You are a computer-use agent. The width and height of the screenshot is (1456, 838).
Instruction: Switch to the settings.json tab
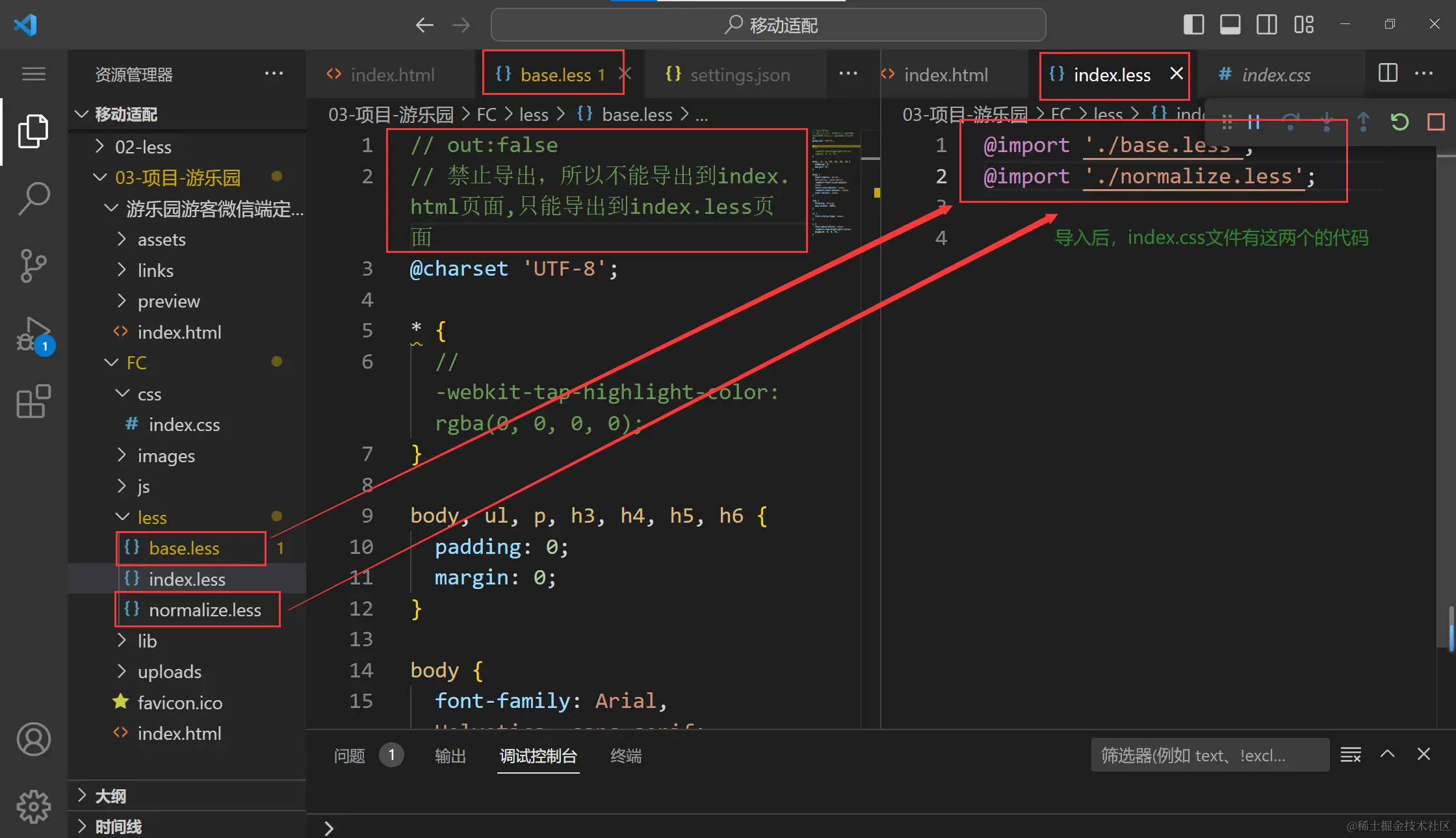tap(740, 75)
